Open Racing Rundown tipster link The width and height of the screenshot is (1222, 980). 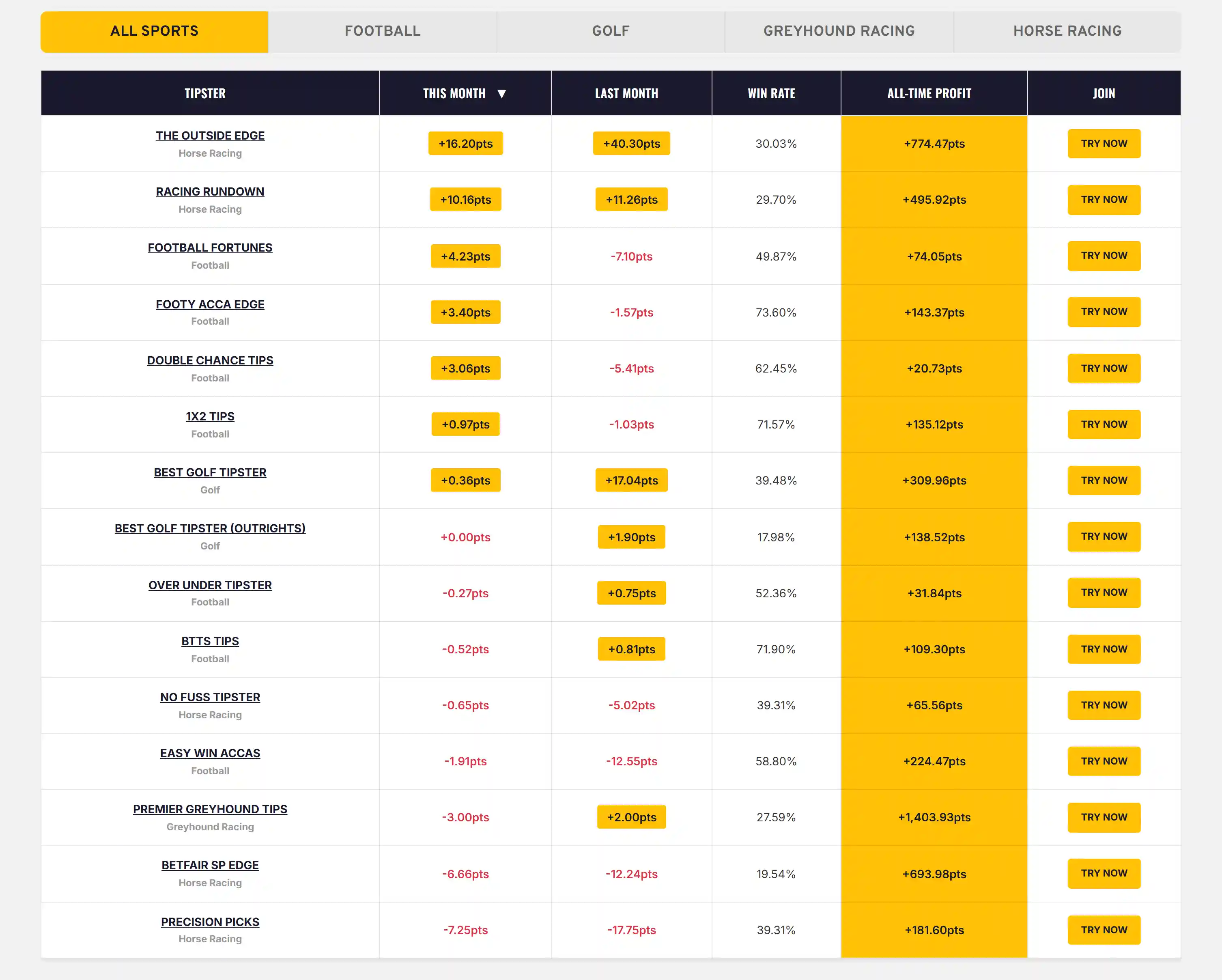(x=210, y=192)
